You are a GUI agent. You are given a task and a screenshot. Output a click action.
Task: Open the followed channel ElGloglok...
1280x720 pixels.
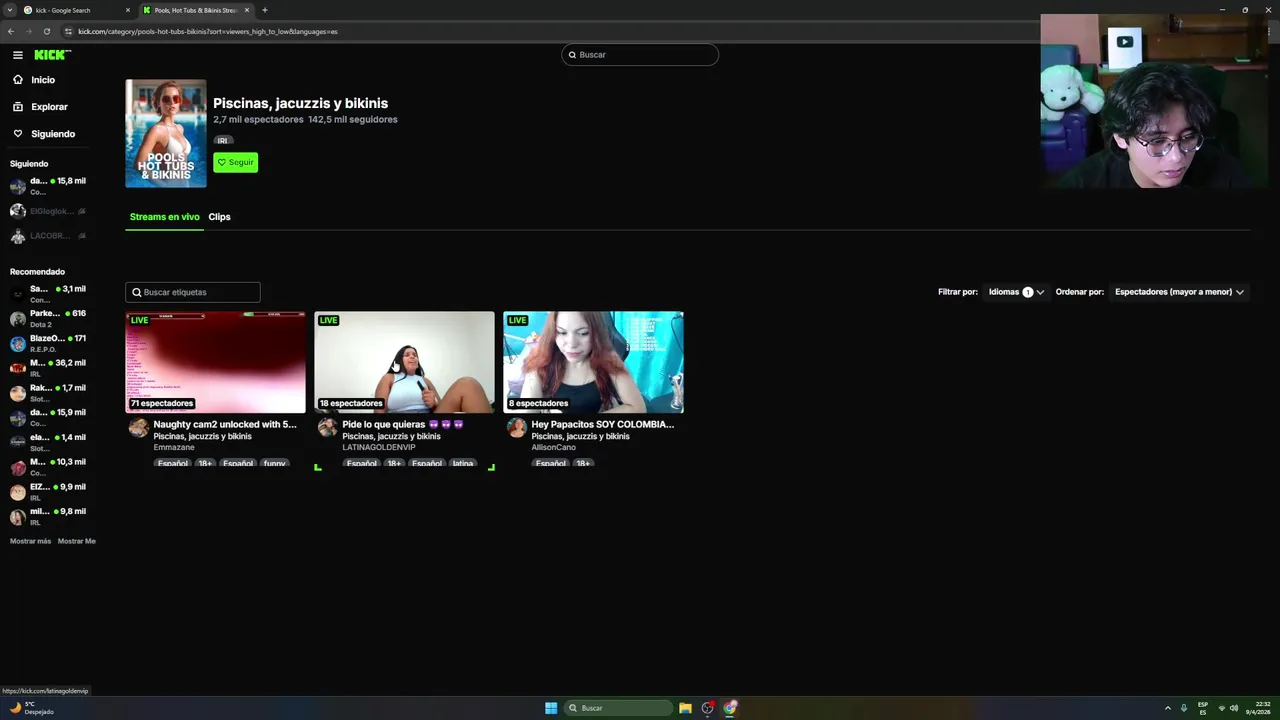(48, 211)
